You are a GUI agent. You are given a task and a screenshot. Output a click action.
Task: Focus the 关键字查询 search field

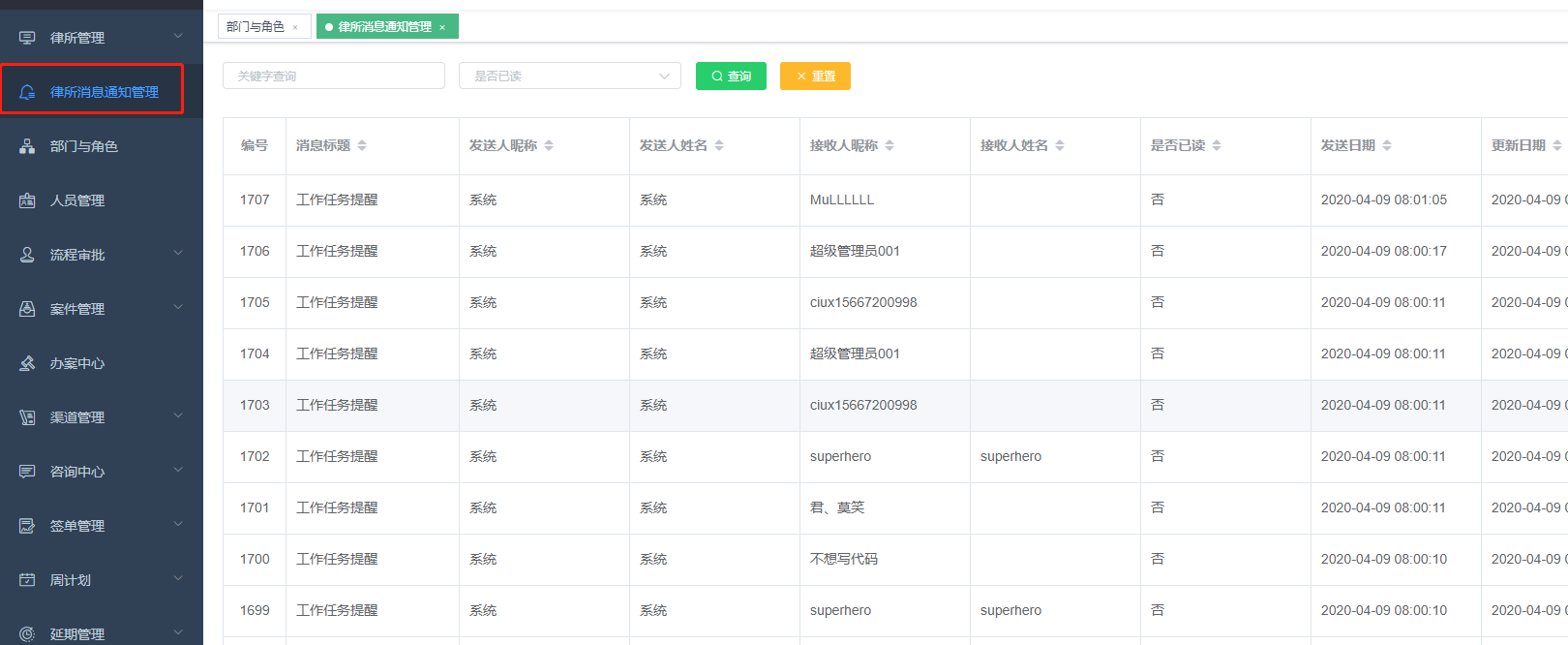point(334,76)
